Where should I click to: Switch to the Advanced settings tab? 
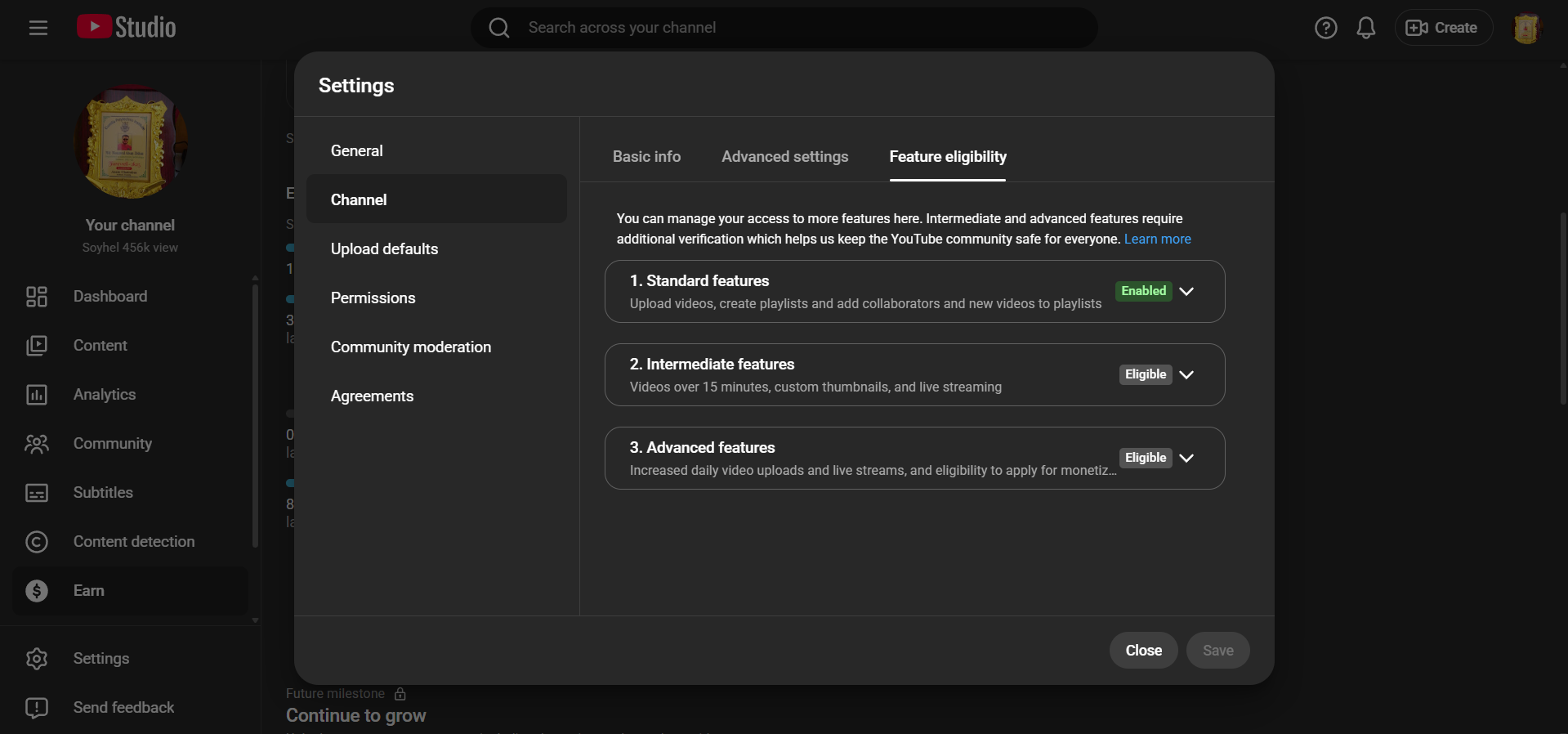coord(784,157)
